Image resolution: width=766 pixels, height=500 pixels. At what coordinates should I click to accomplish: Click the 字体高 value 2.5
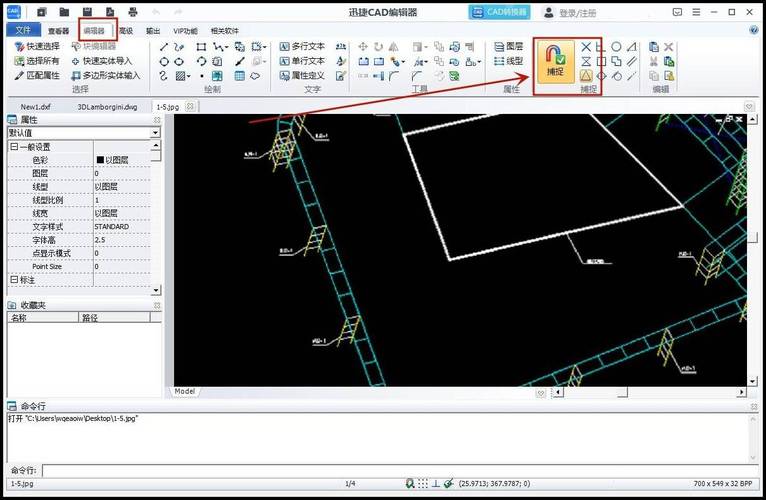[x=122, y=240]
